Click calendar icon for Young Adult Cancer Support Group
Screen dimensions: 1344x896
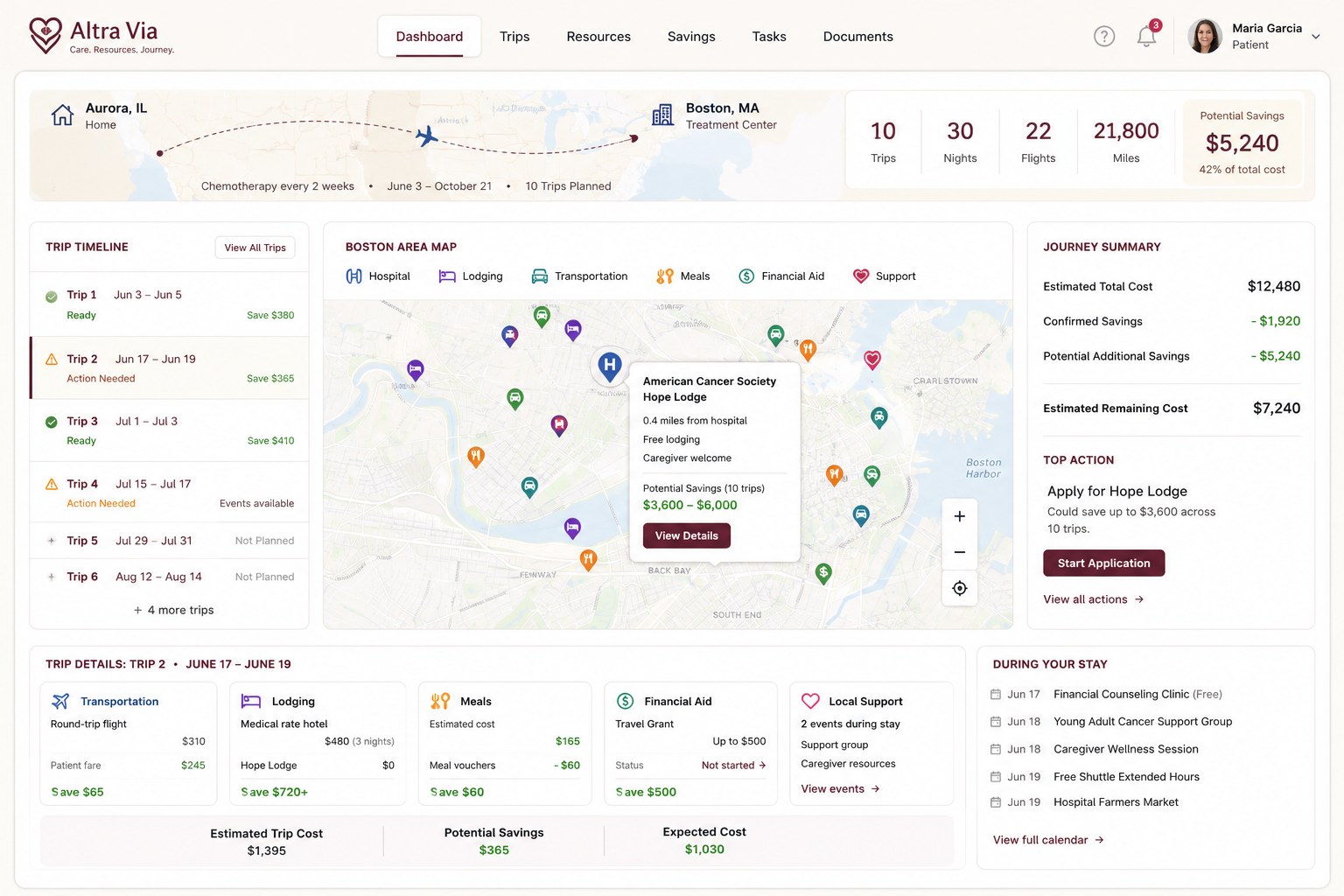[995, 722]
